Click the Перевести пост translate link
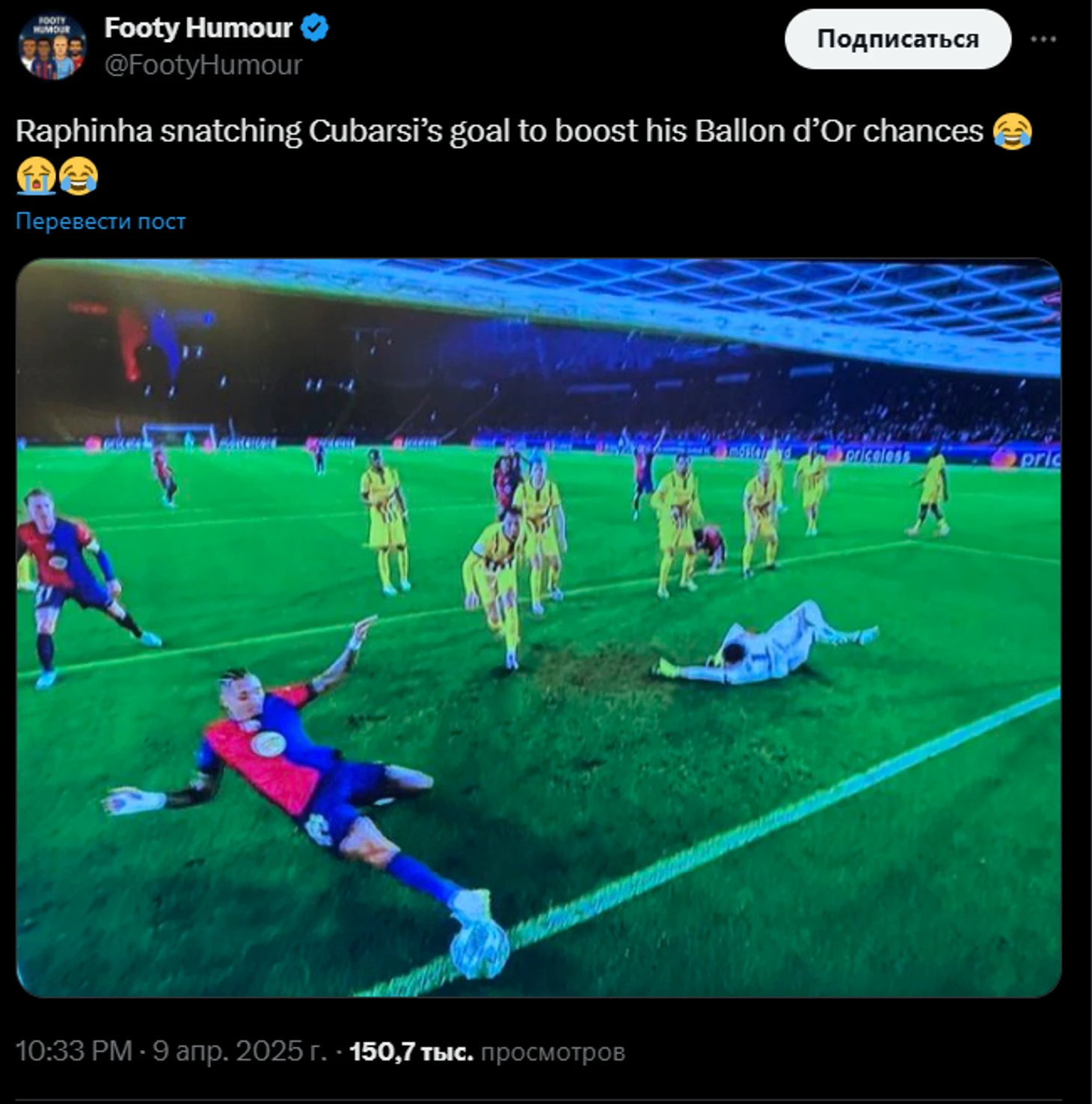This screenshot has width=1092, height=1104. point(100,221)
